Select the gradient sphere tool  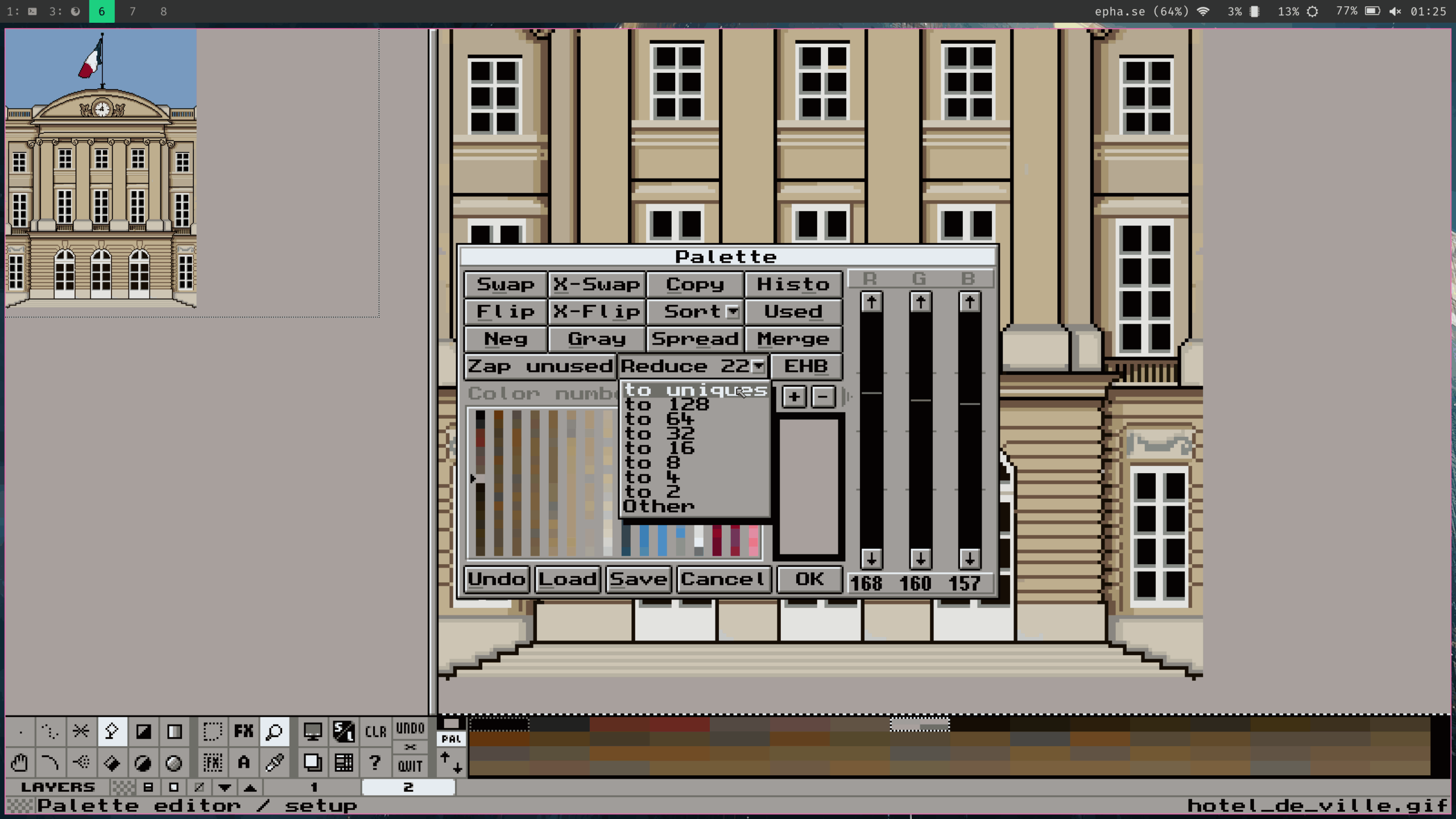click(x=174, y=762)
